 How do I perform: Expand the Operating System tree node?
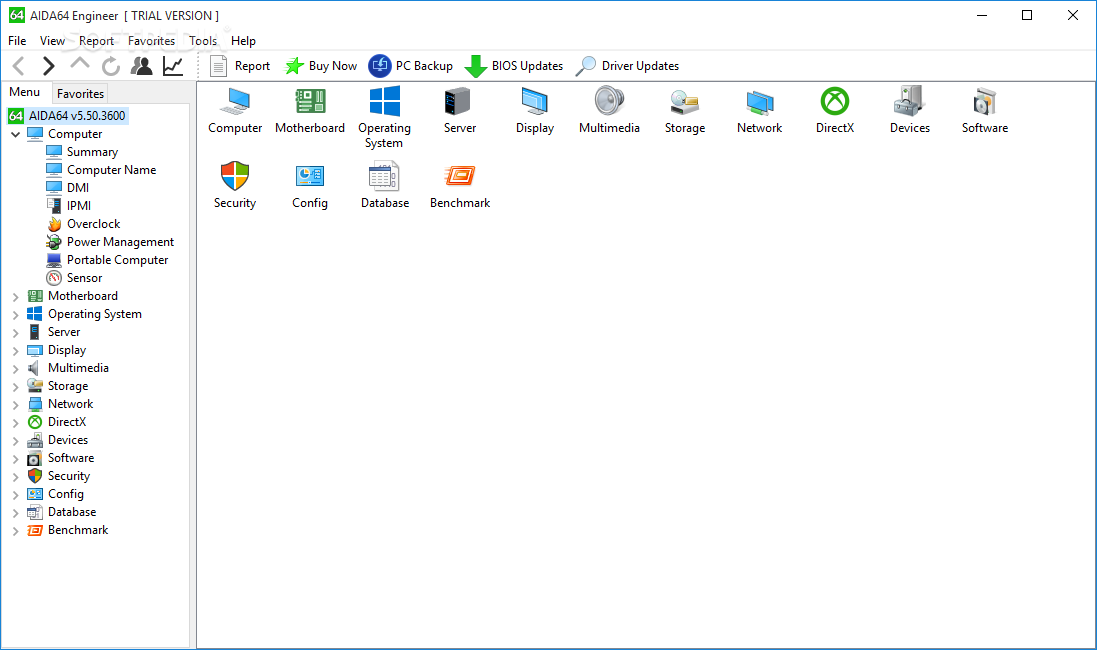(15, 315)
